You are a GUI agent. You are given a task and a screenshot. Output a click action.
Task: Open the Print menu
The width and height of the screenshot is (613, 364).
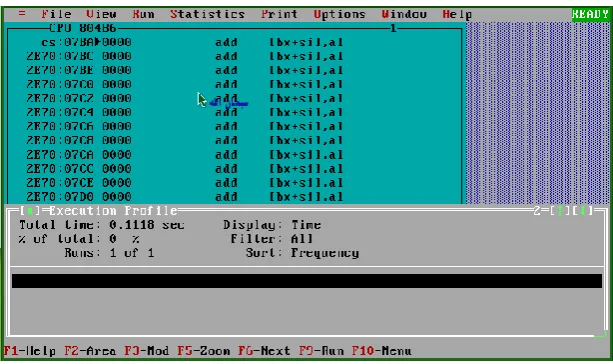279,14
